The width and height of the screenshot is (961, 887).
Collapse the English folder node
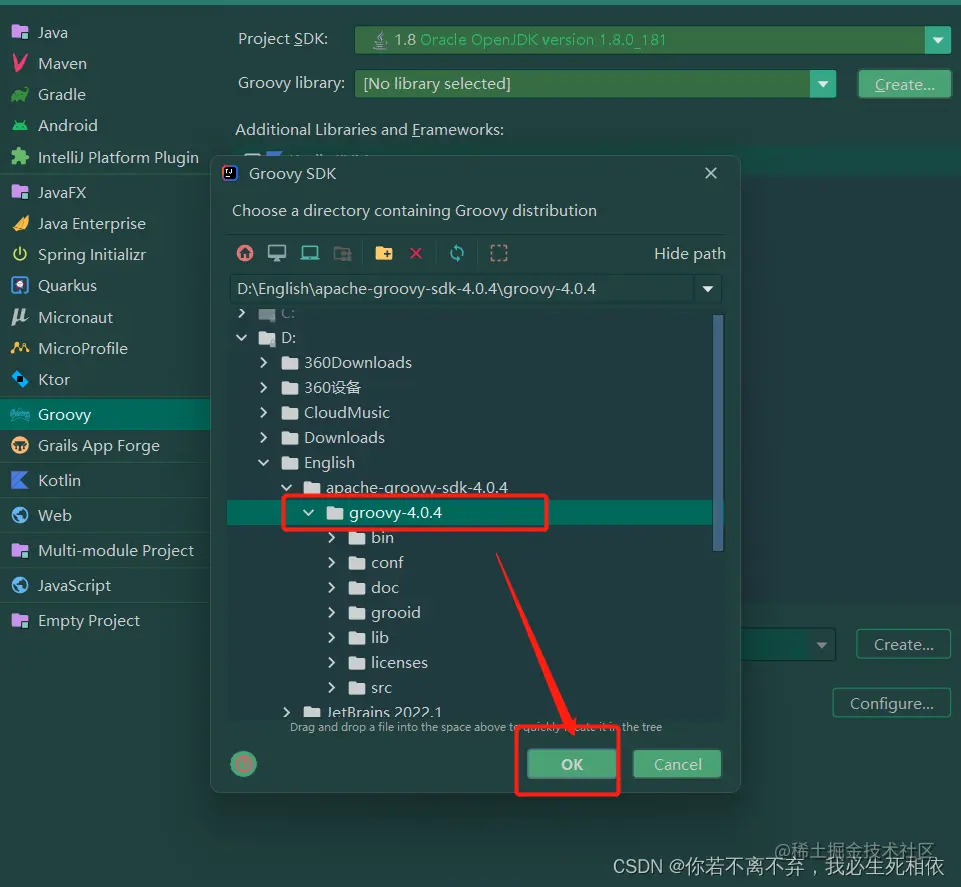click(264, 463)
